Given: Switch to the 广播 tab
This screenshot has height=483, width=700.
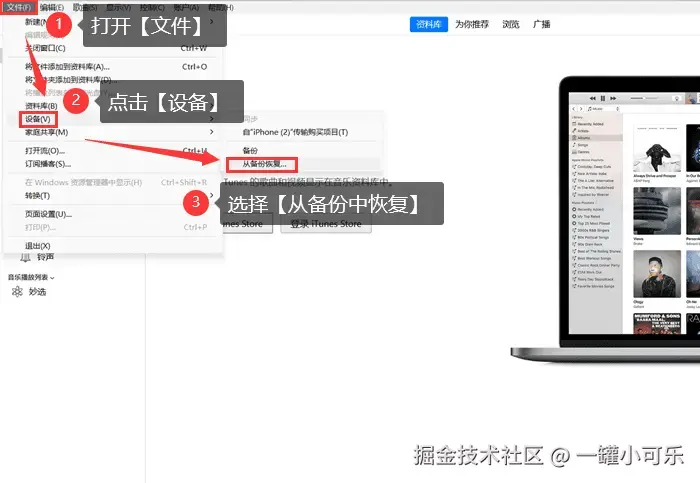Looking at the screenshot, I should pos(542,24).
